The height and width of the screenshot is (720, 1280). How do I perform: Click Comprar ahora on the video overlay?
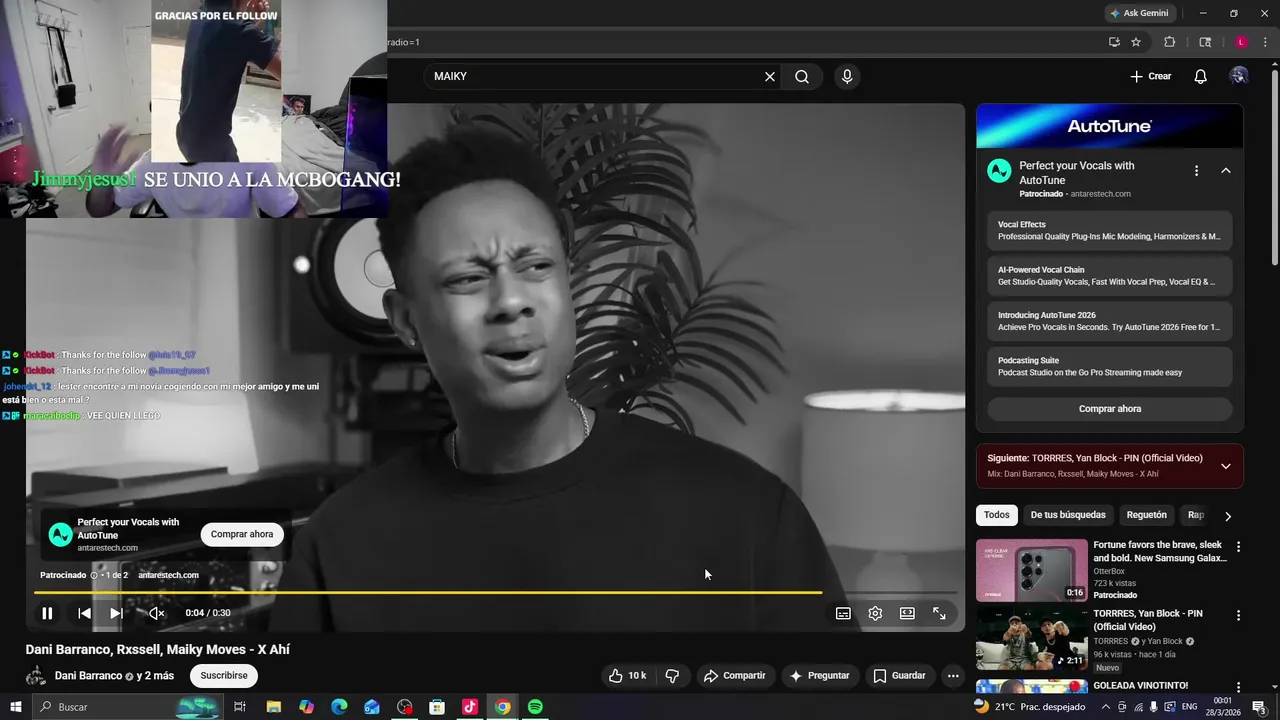click(242, 534)
